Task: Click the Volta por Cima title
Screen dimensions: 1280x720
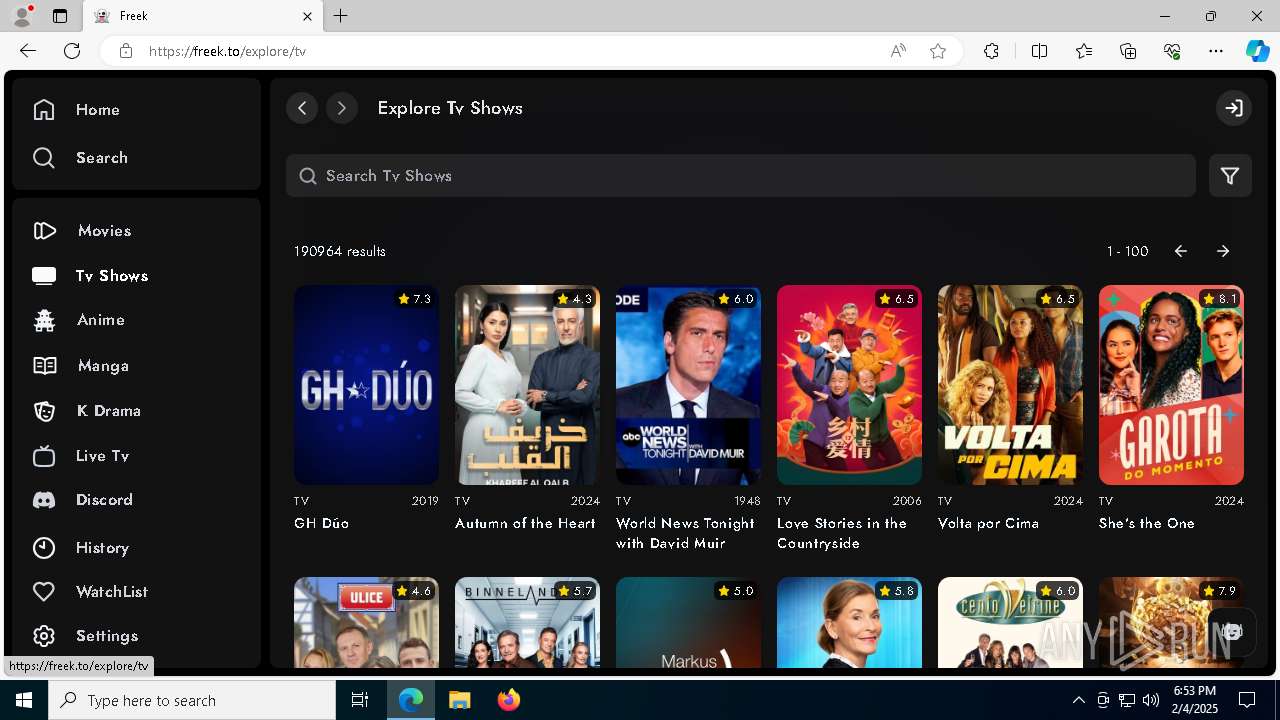Action: click(988, 523)
